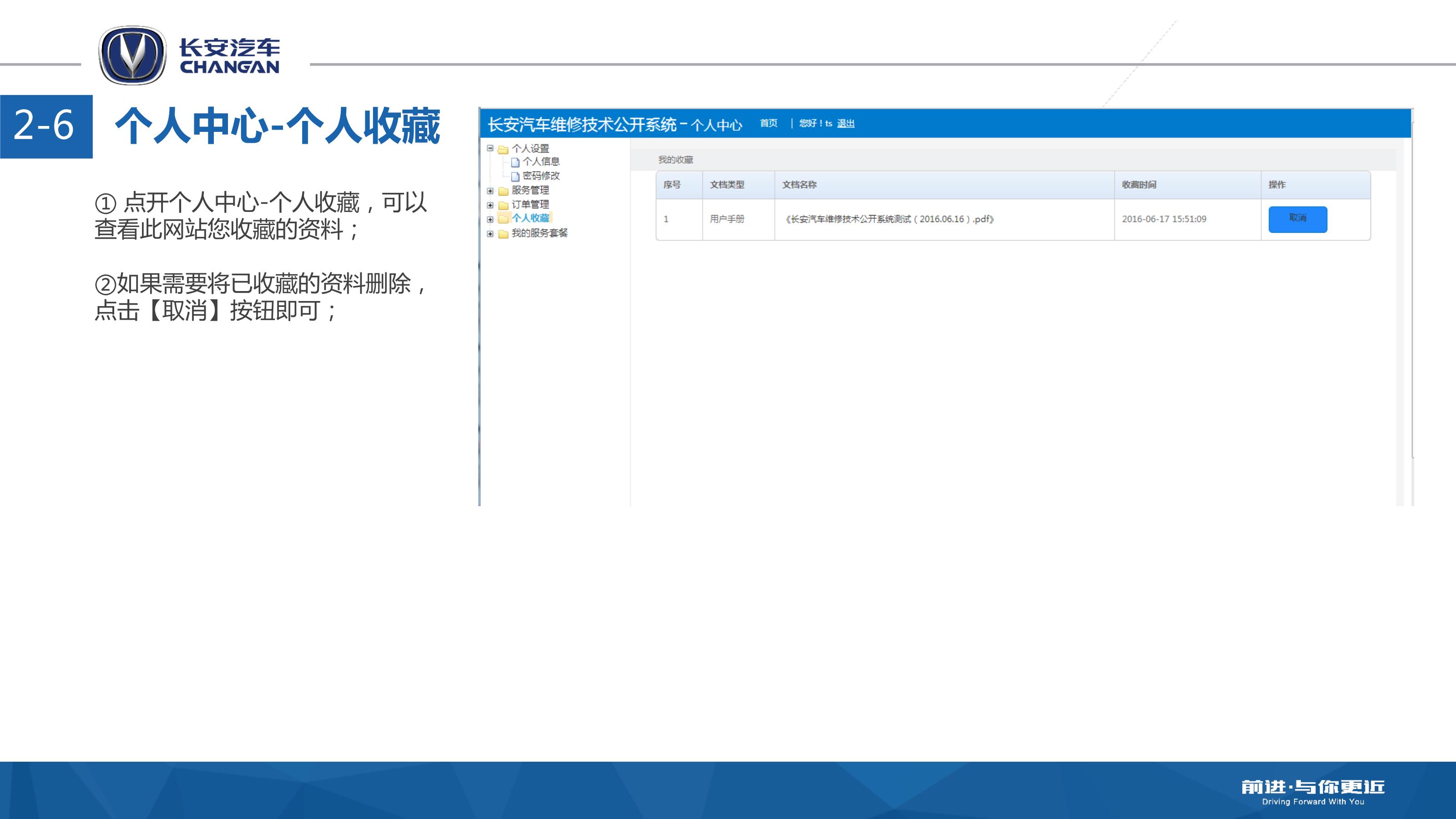Click the 个人收藏 folder icon

503,219
